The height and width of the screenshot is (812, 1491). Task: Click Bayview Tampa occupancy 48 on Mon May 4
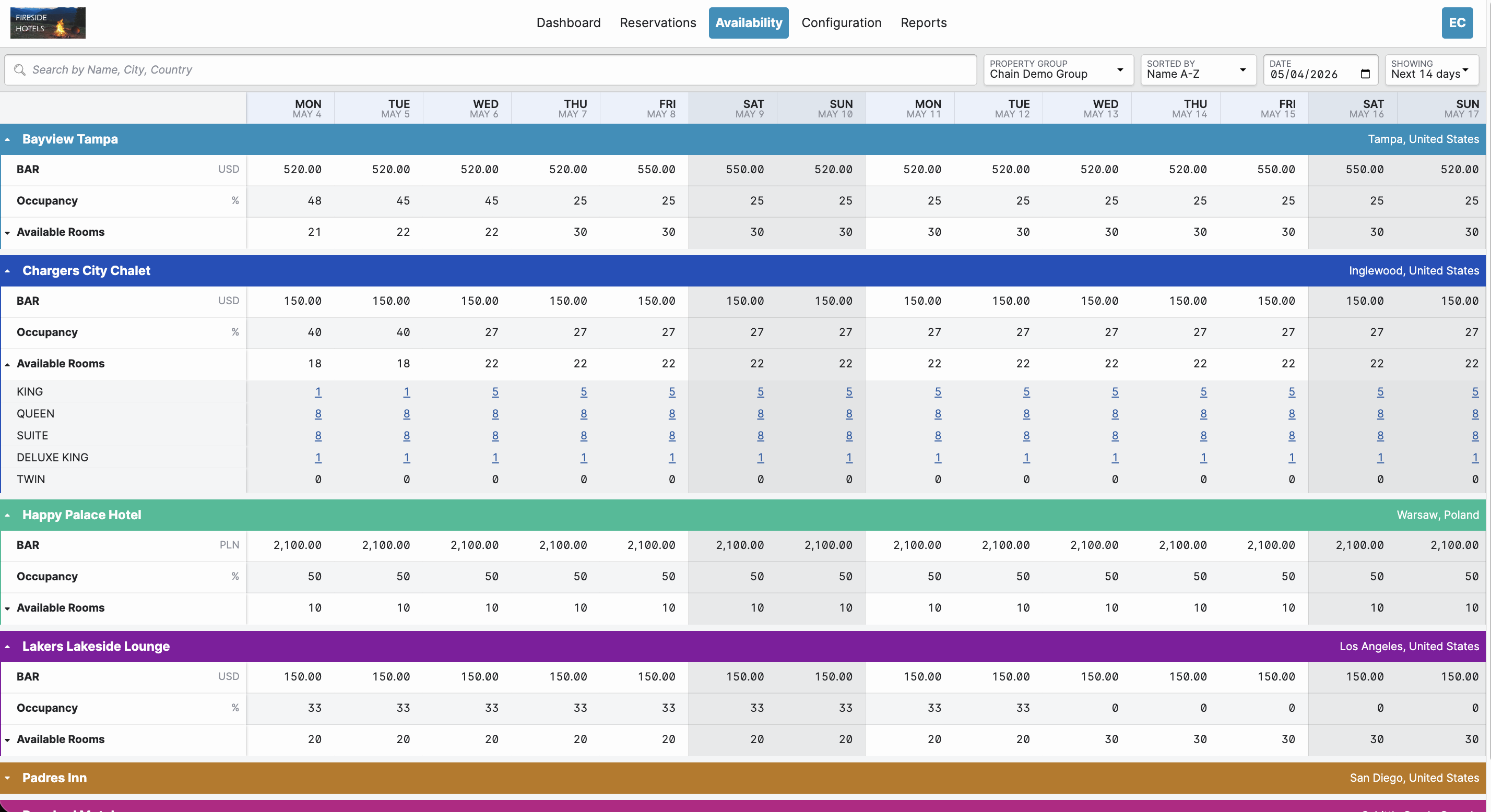[x=314, y=201]
